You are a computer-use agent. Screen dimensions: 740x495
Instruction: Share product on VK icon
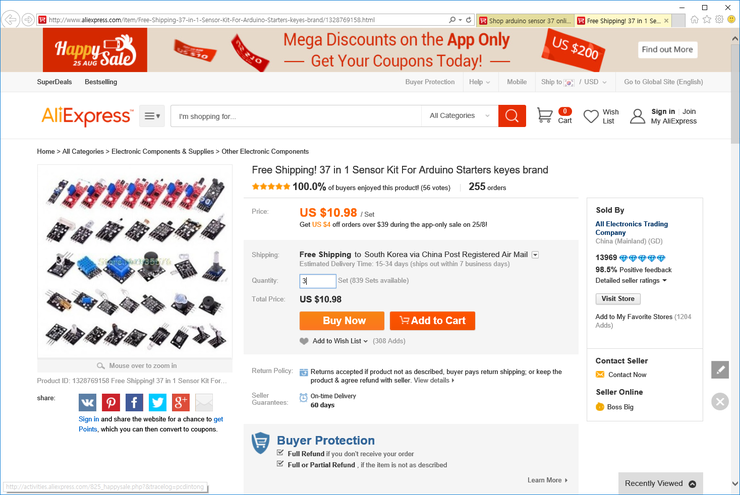pyautogui.click(x=88, y=402)
